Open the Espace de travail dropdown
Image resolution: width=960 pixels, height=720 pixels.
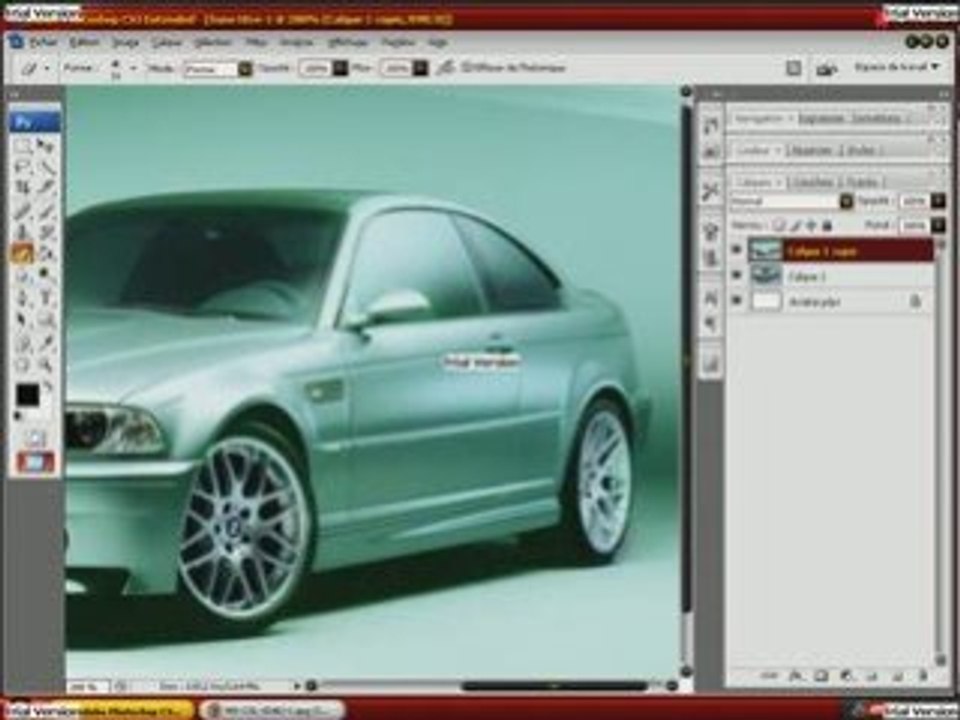pyautogui.click(x=897, y=66)
